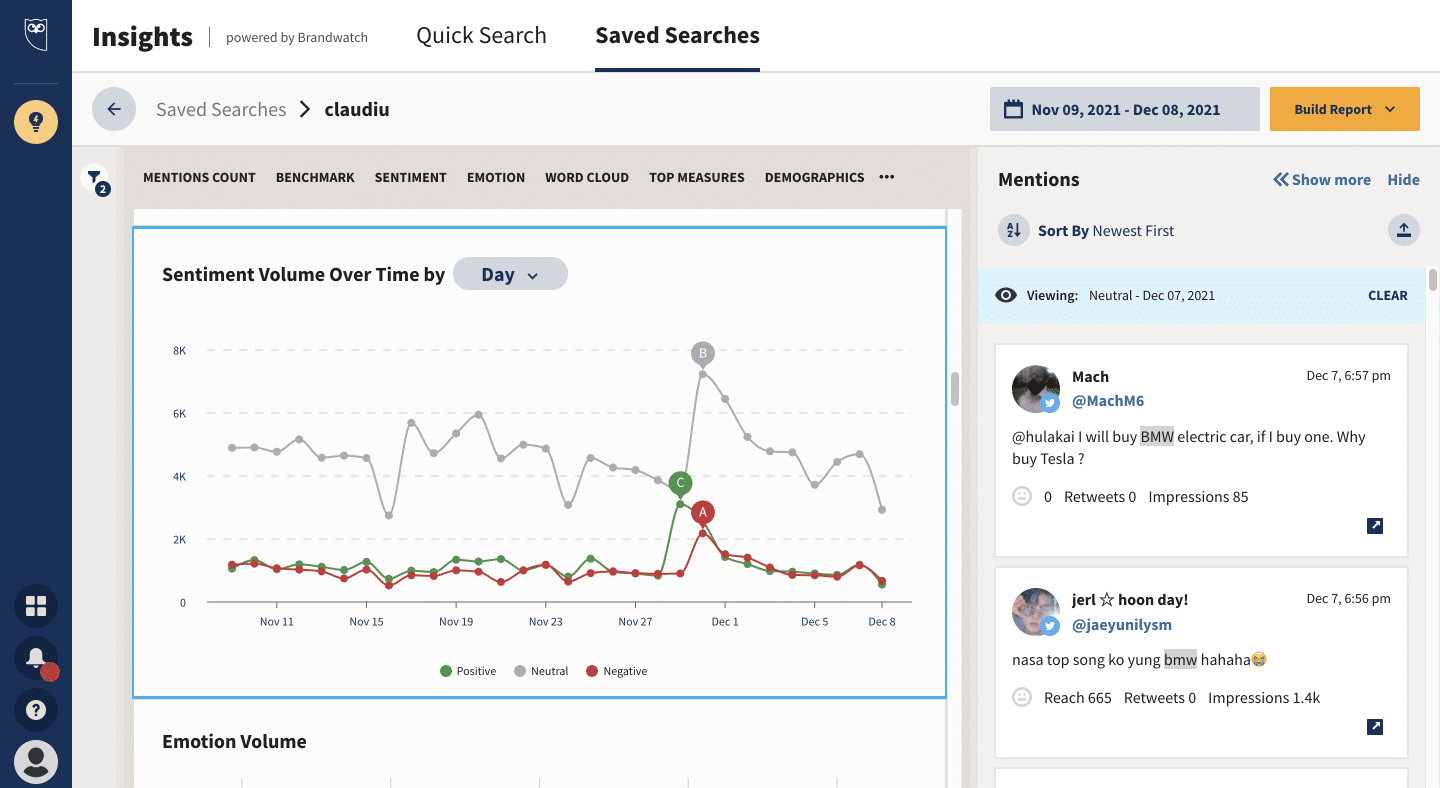Toggle Negative series in chart legend
1440x788 pixels.
(x=616, y=671)
